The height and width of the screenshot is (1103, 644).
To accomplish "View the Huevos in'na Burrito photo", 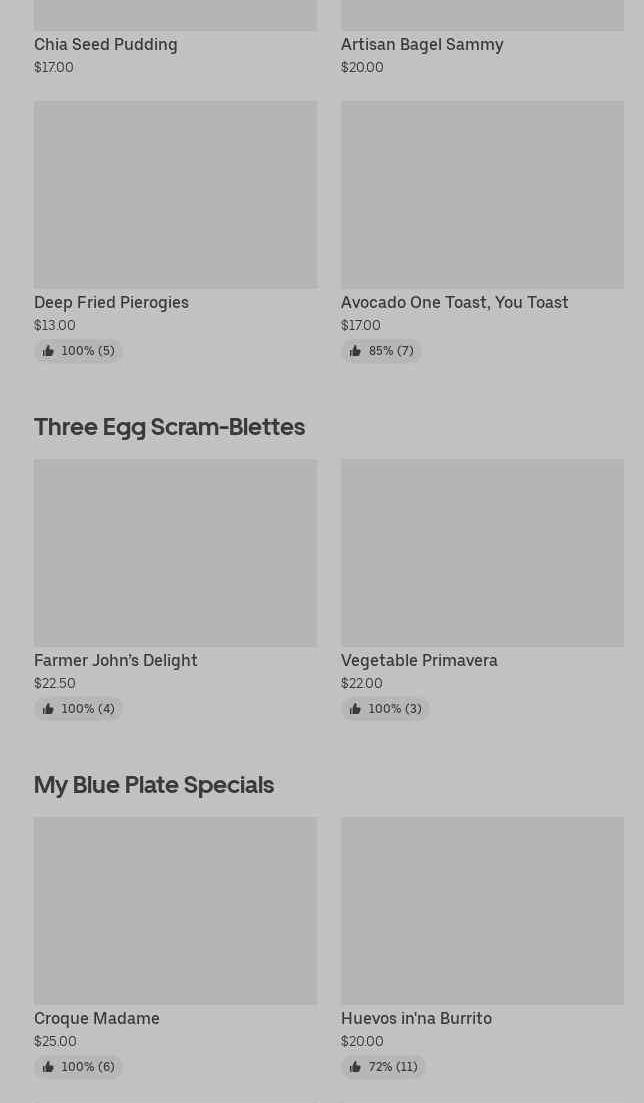I will coord(482,910).
